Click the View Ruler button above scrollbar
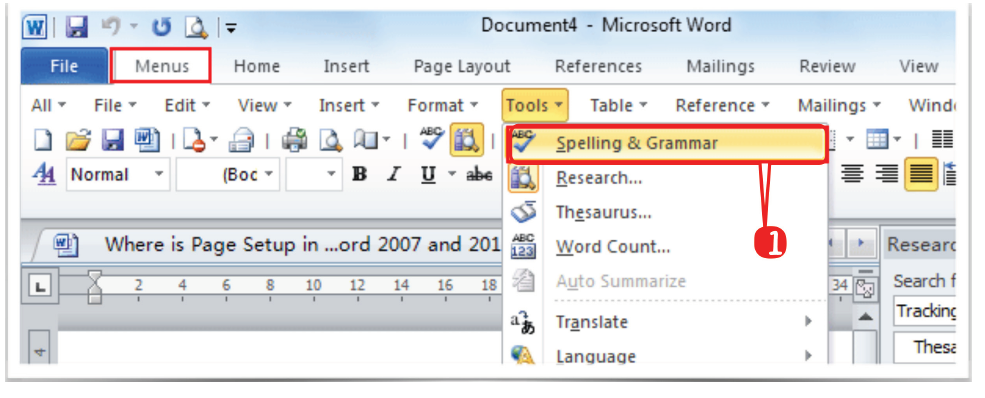This screenshot has width=985, height=398. pyautogui.click(x=865, y=289)
